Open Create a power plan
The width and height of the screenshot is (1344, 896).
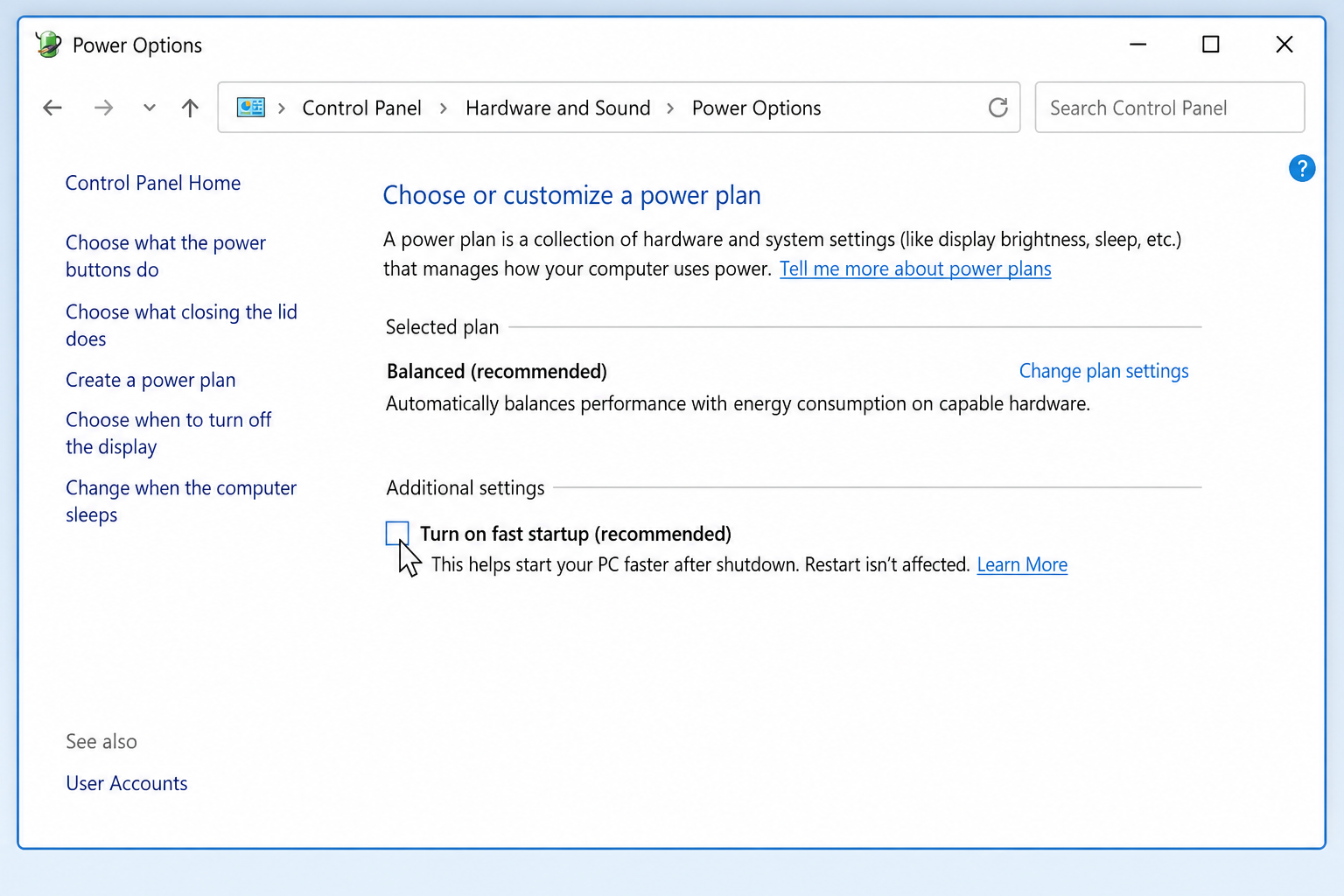(150, 380)
